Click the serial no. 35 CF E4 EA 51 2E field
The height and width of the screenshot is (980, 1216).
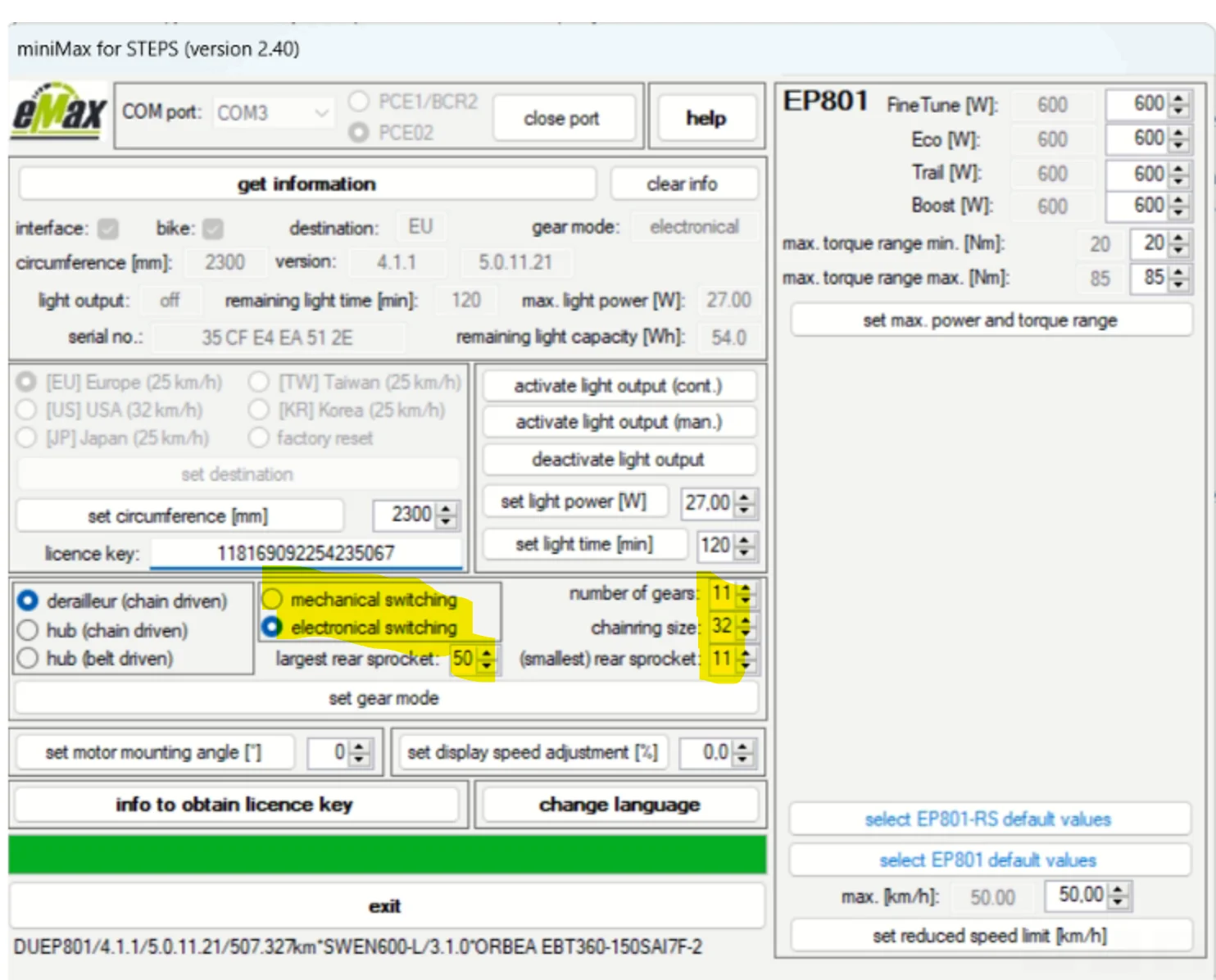278,338
